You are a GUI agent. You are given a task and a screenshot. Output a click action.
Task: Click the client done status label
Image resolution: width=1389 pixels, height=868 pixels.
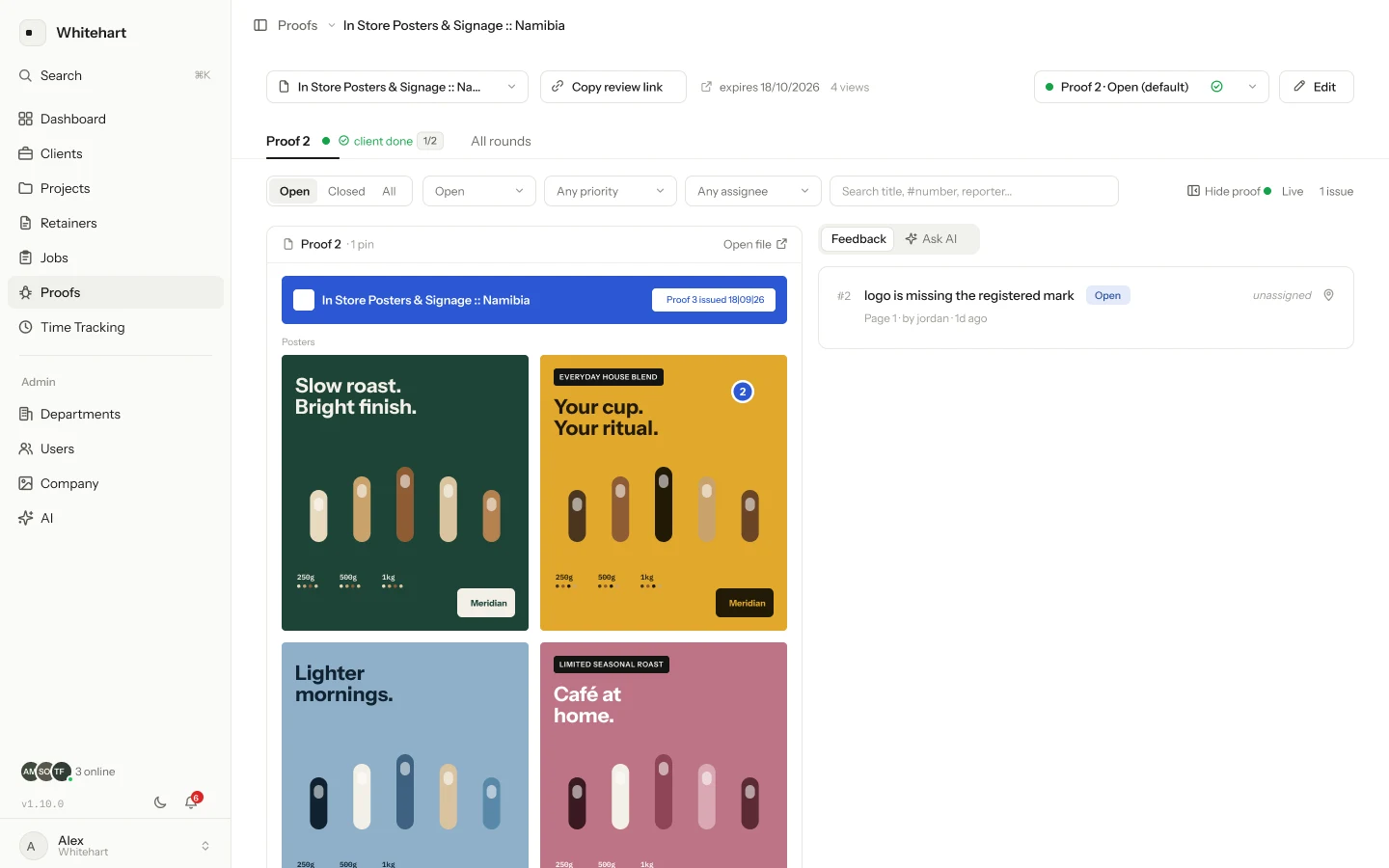(x=383, y=141)
